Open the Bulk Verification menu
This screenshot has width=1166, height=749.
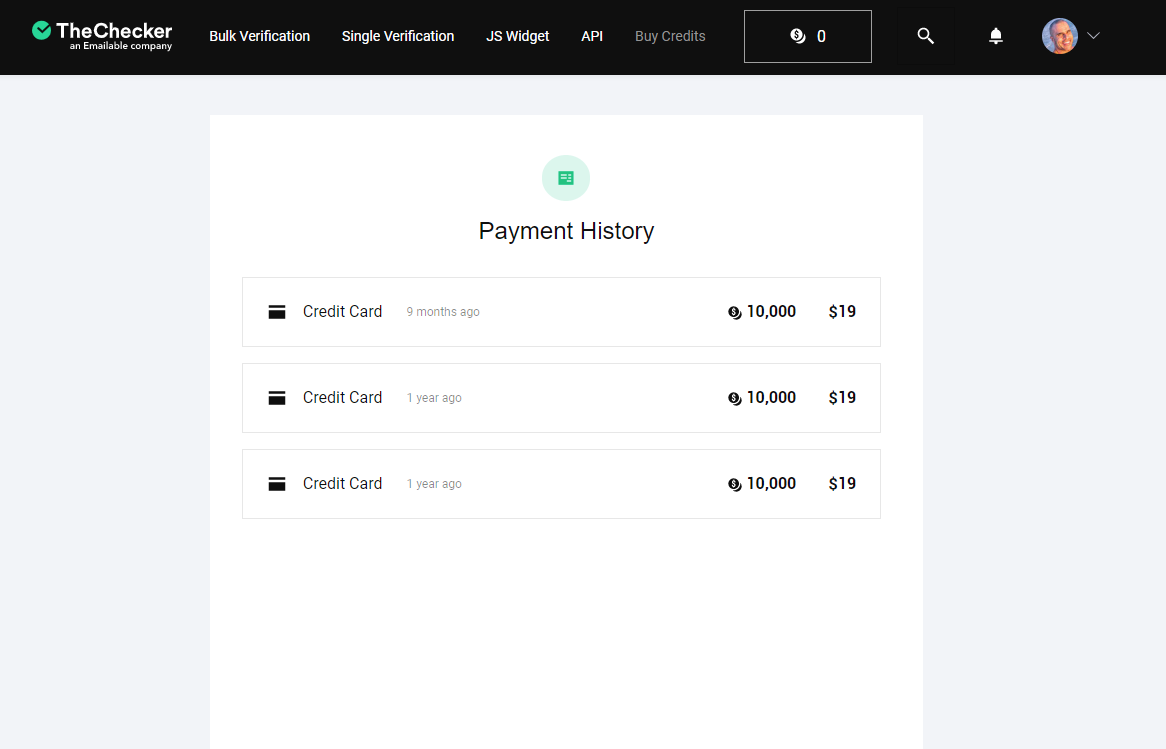pos(259,36)
